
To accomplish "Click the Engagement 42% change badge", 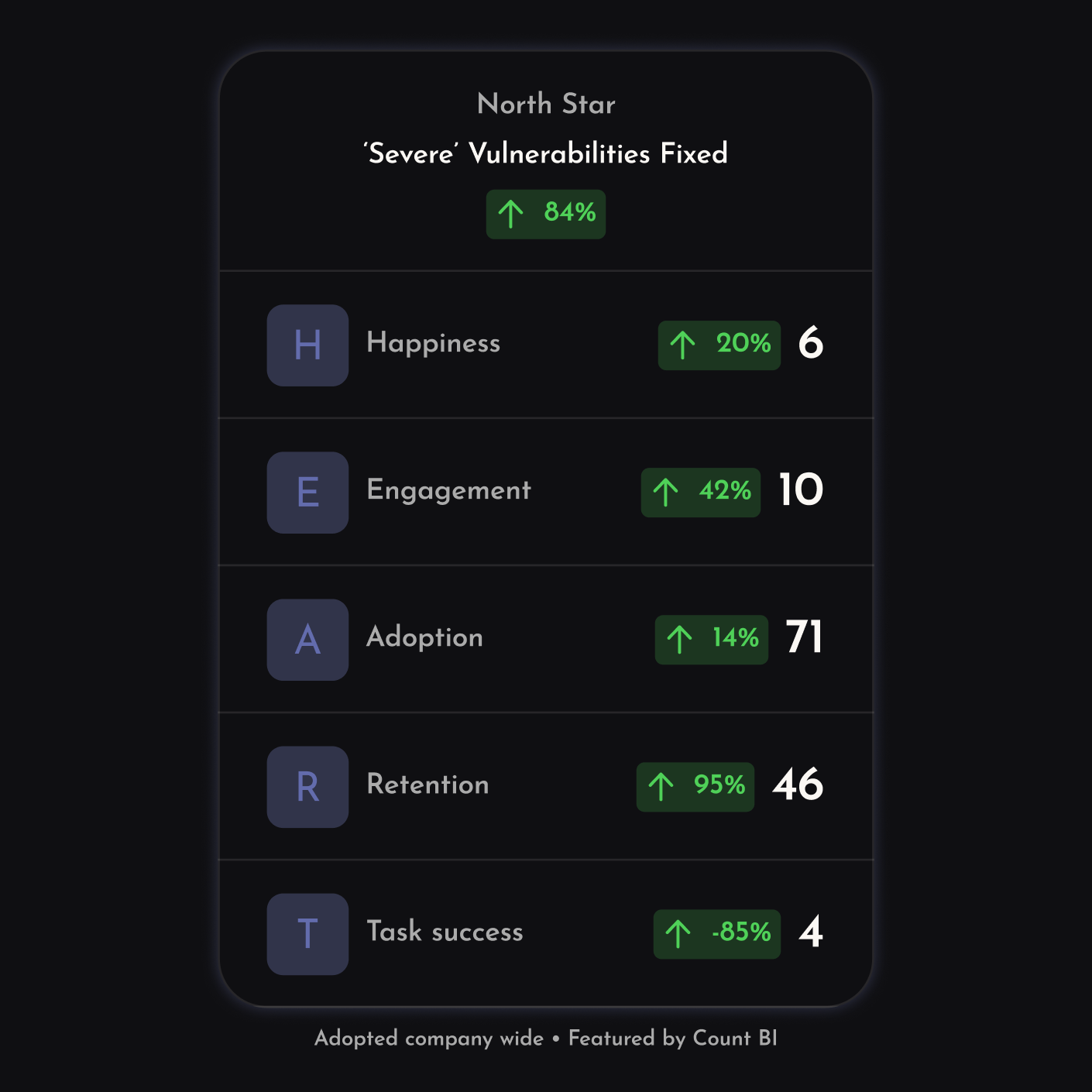I will (x=700, y=492).
